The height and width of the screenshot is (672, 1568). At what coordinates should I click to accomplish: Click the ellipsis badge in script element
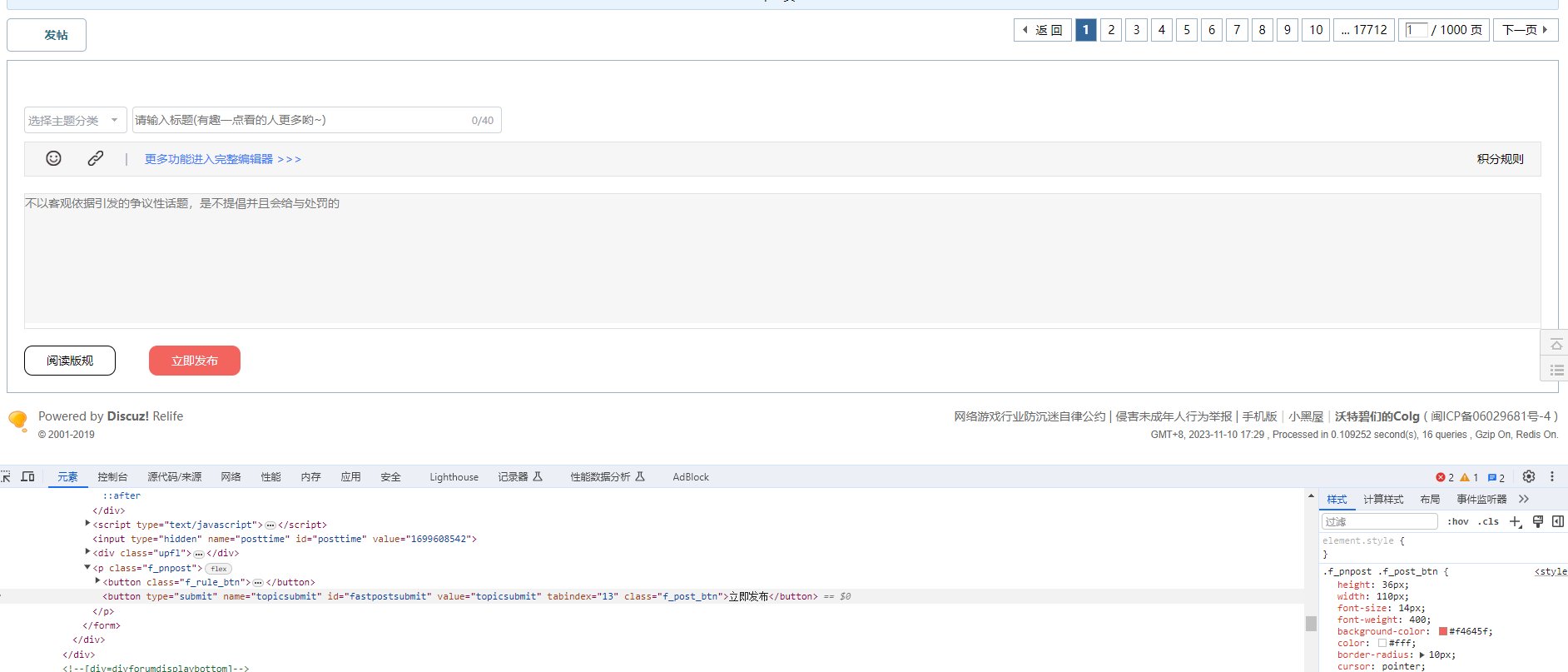point(270,525)
